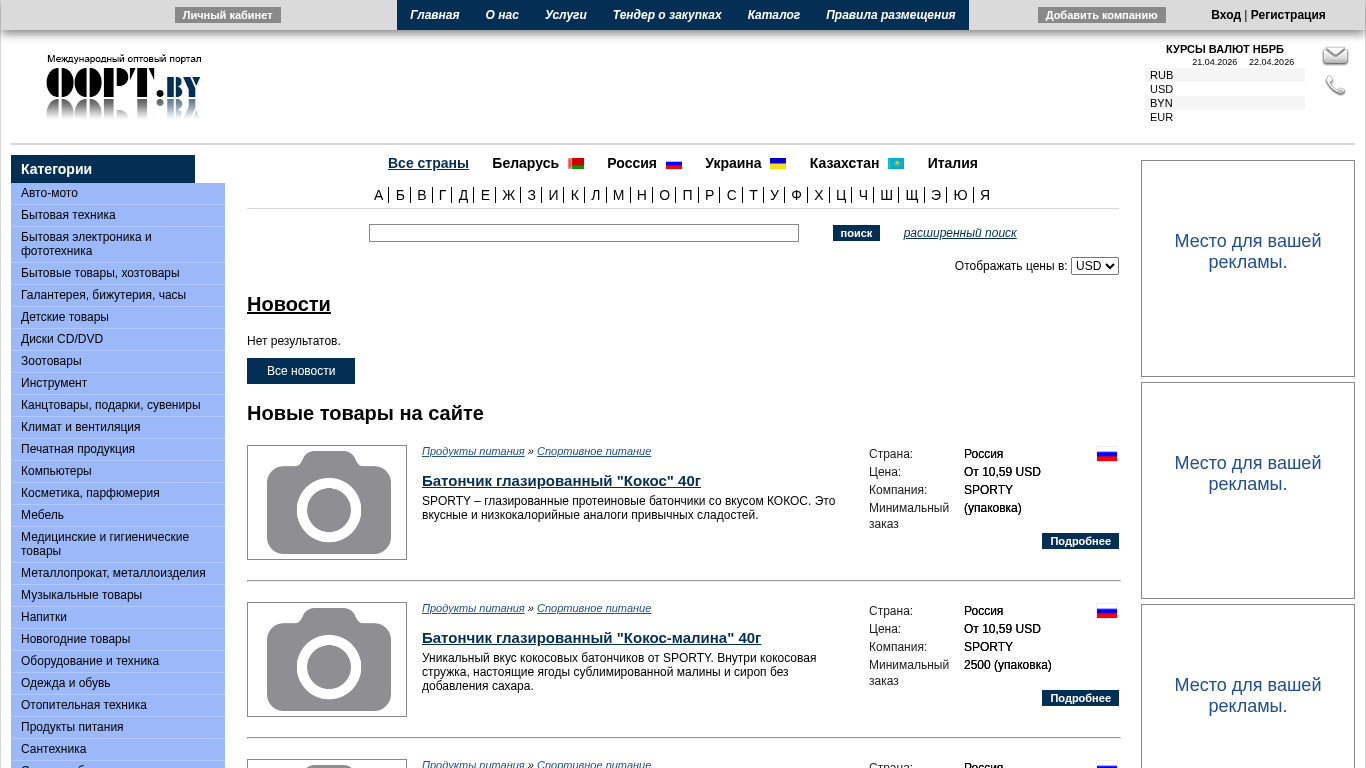This screenshot has width=1366, height=768.
Task: Open the Батончик глазированный "Кокос" 40г title link
Action: tap(561, 481)
